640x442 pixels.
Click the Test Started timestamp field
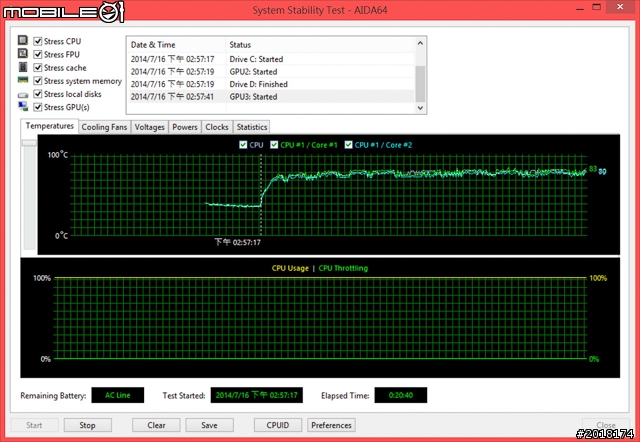[257, 395]
